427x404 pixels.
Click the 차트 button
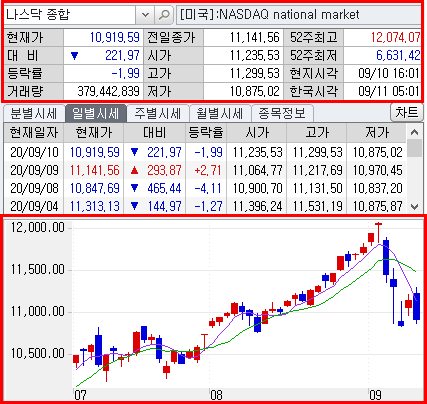[406, 113]
